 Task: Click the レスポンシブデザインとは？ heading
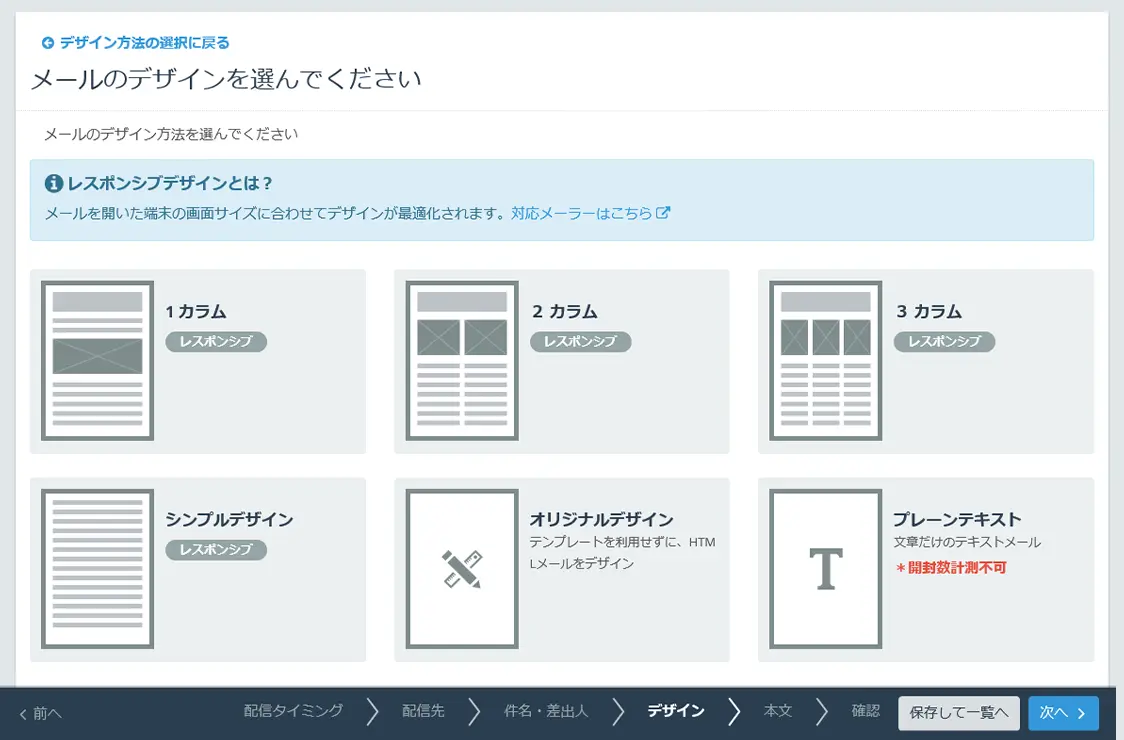[x=170, y=184]
